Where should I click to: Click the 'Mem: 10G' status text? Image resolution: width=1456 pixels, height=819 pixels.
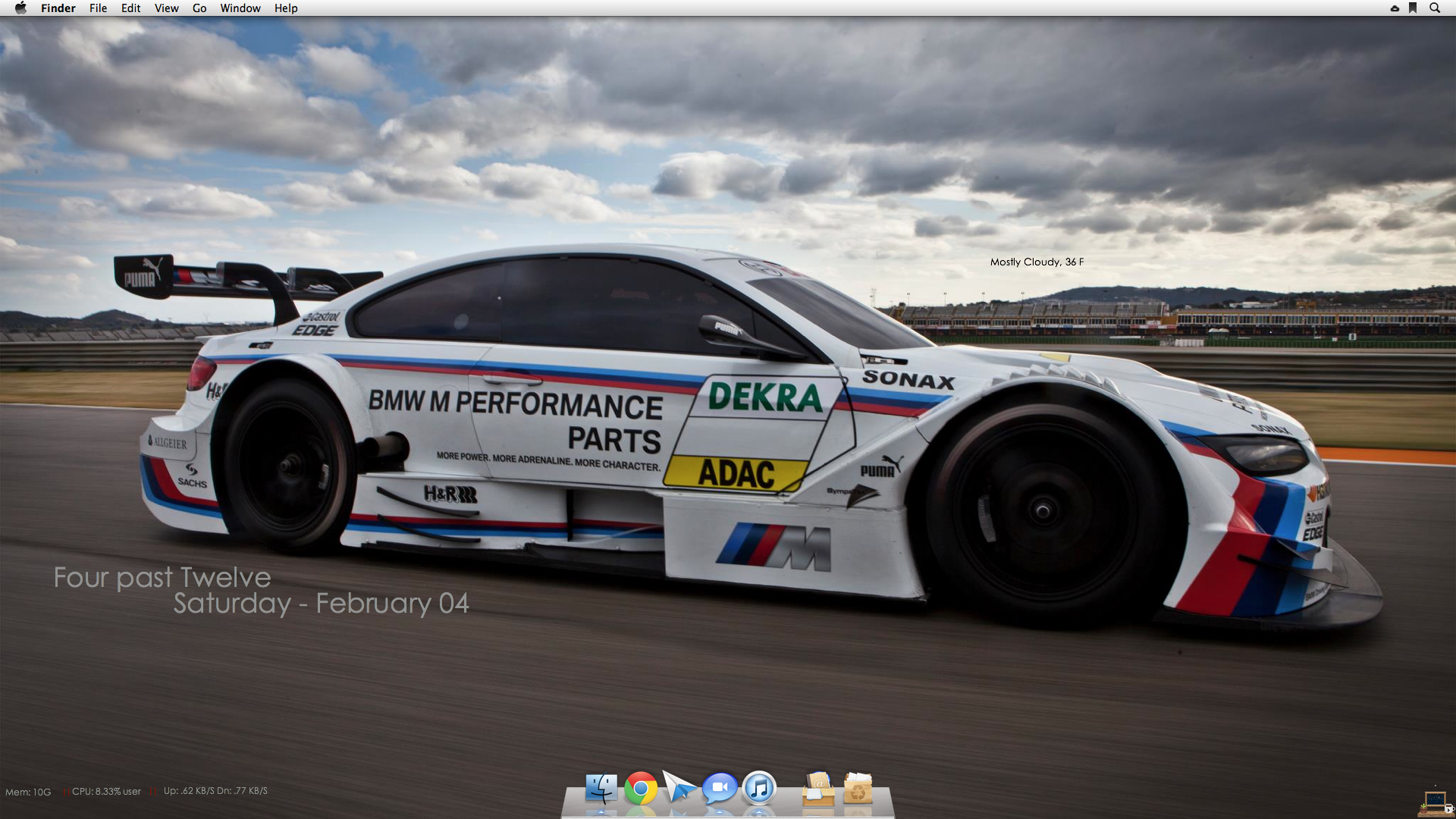click(28, 792)
